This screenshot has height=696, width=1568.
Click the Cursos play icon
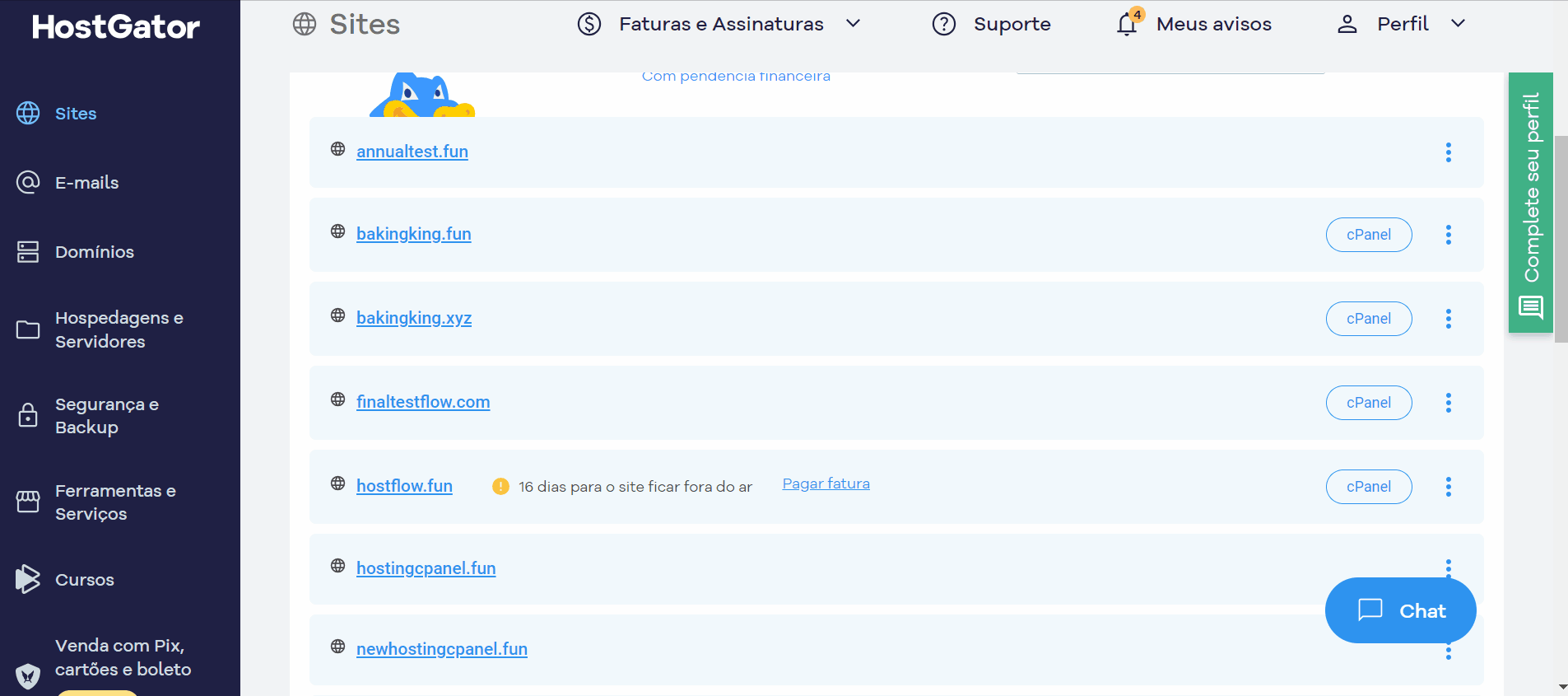(x=28, y=579)
